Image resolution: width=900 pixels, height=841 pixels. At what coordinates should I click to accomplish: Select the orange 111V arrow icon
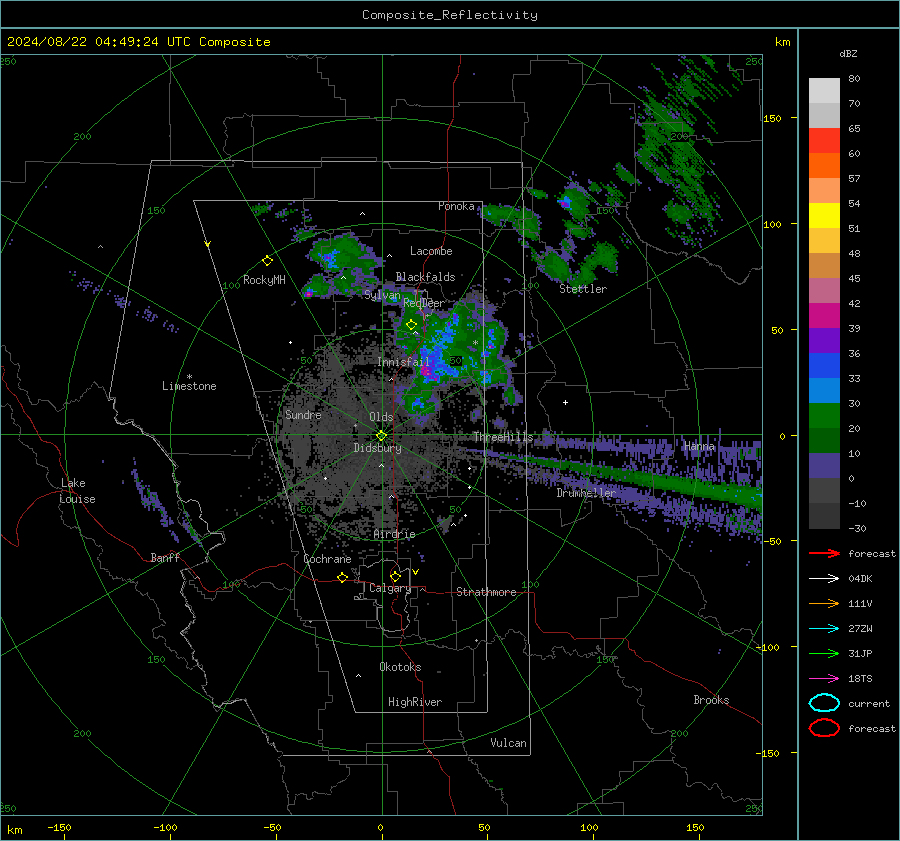824,603
